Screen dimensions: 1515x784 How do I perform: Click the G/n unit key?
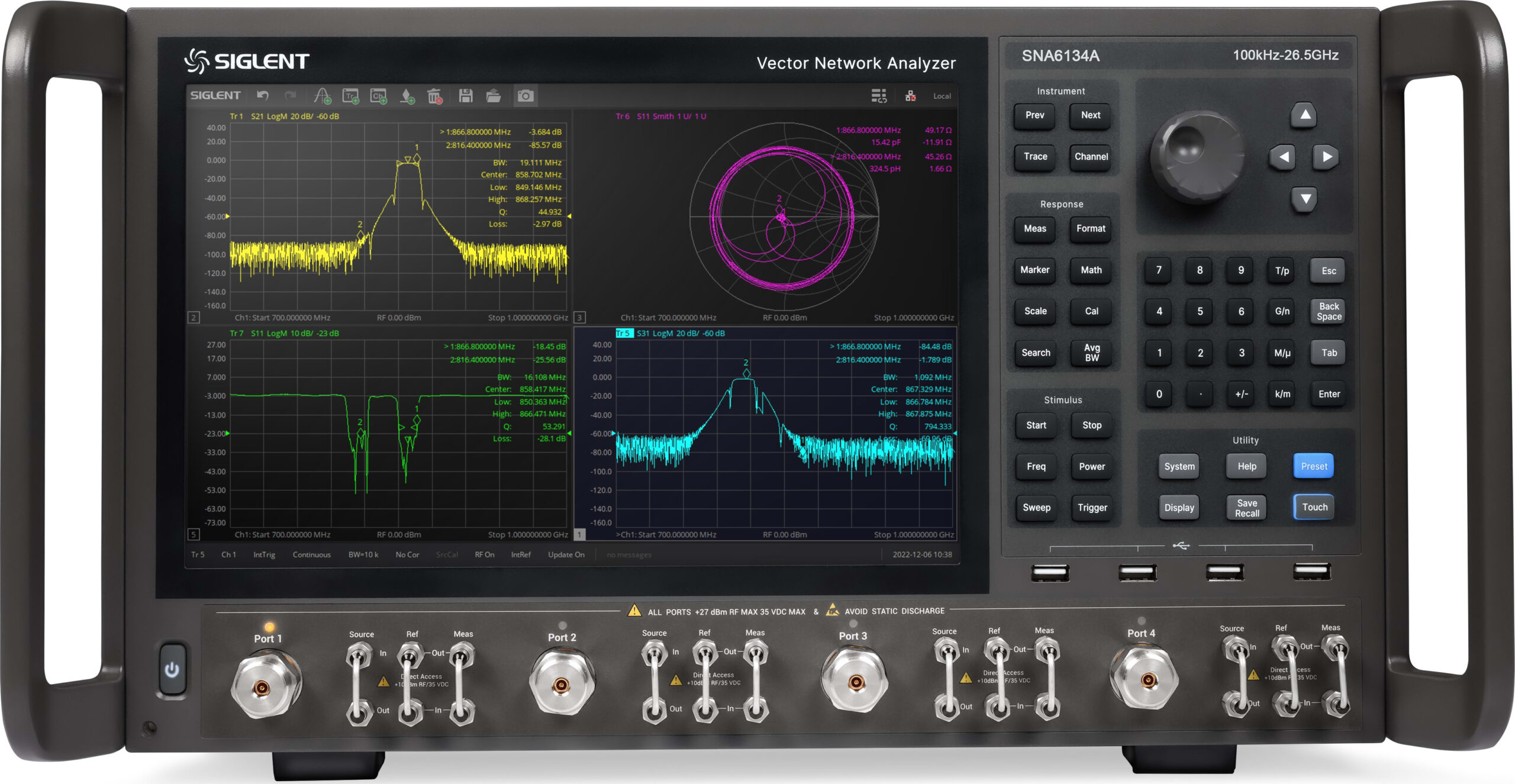coord(1282,311)
